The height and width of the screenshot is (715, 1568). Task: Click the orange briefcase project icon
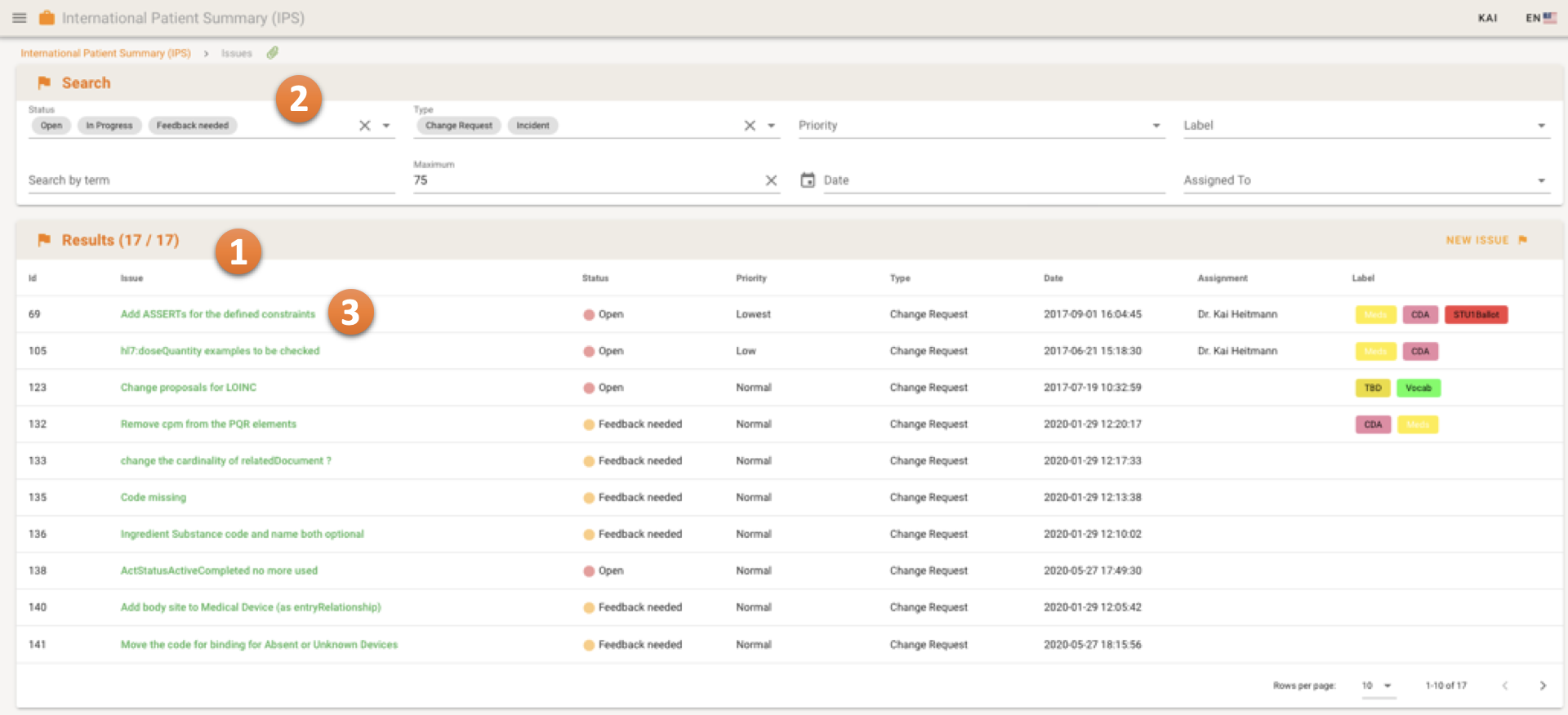pos(47,18)
